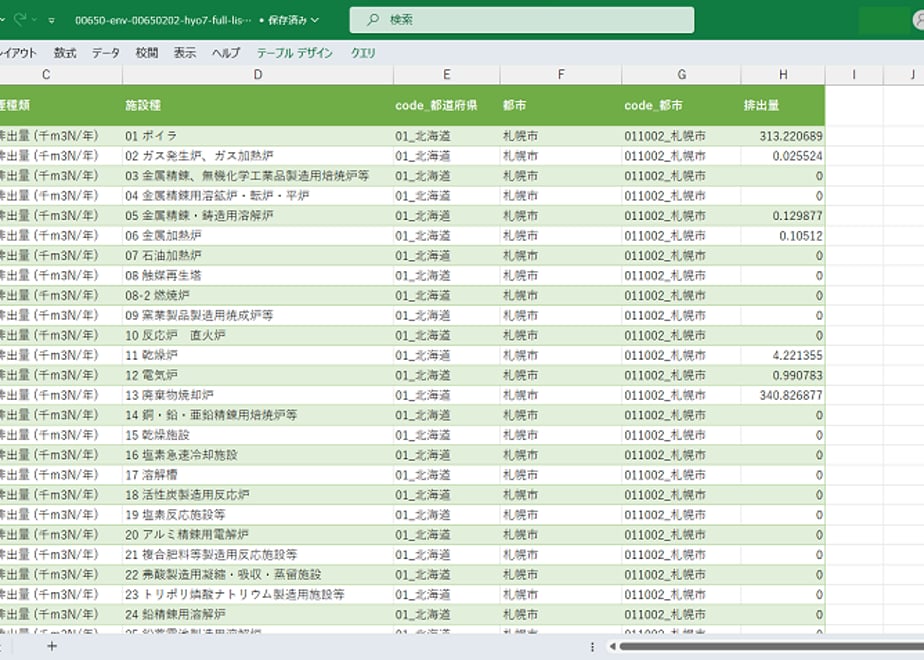Select column E by its header
This screenshot has height=660, width=924.
pos(447,75)
